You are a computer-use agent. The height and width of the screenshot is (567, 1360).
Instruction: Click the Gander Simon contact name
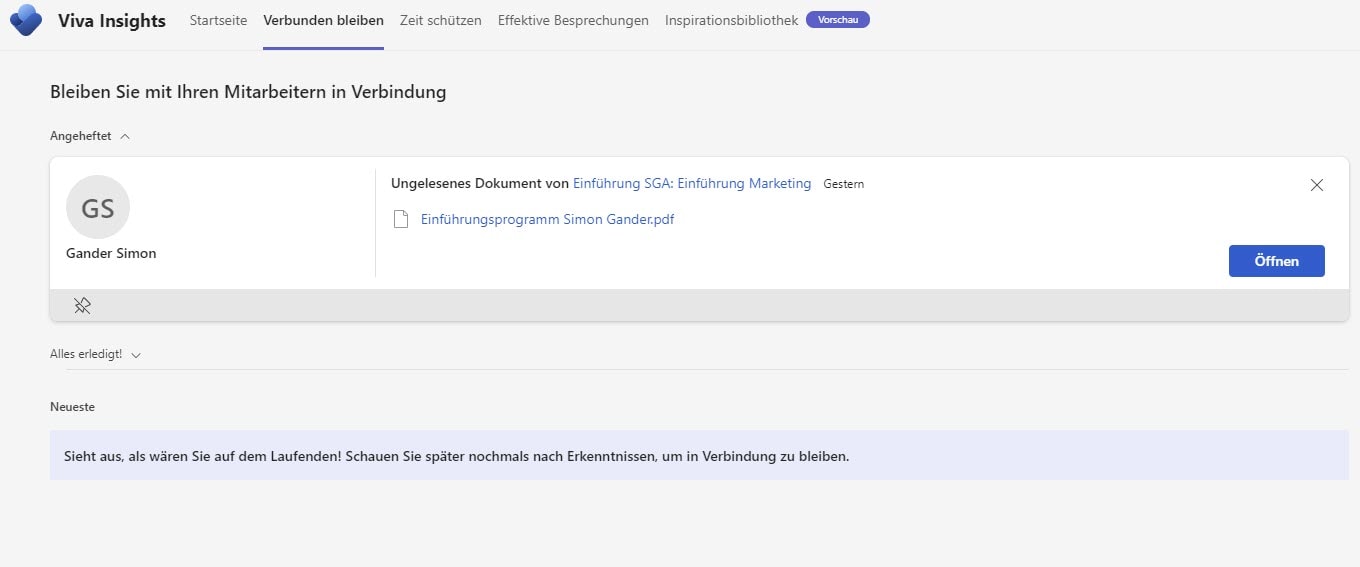point(111,253)
